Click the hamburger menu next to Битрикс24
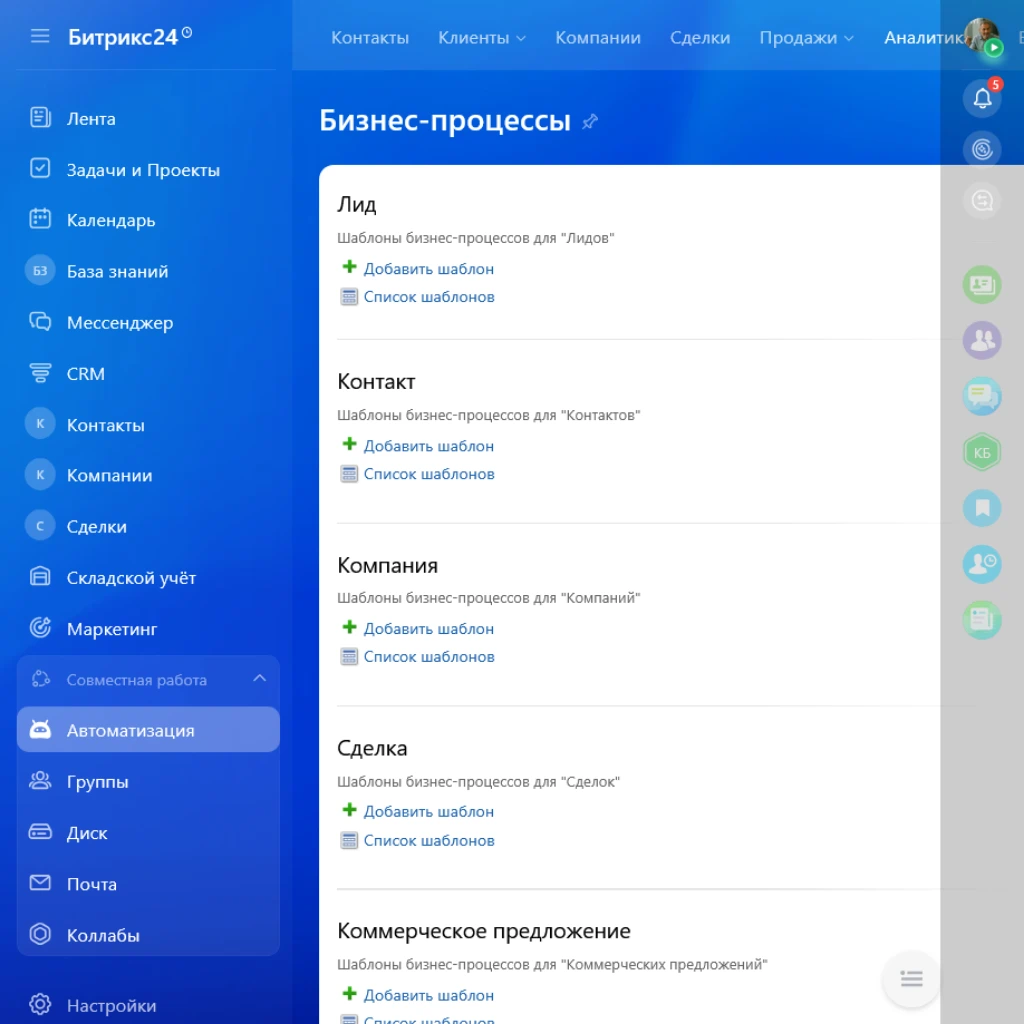The image size is (1024, 1024). [x=39, y=35]
